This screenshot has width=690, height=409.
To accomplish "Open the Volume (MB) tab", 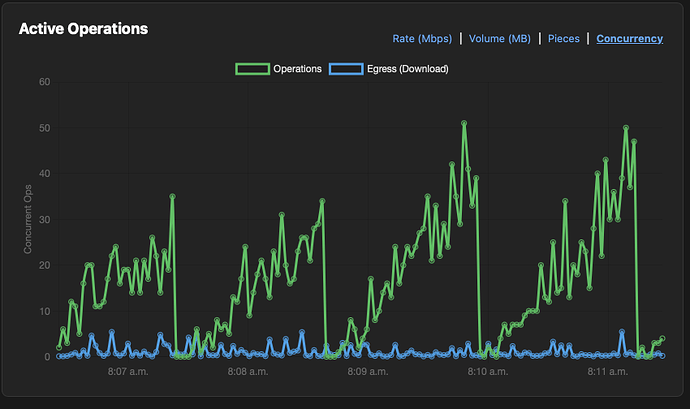I will click(499, 39).
